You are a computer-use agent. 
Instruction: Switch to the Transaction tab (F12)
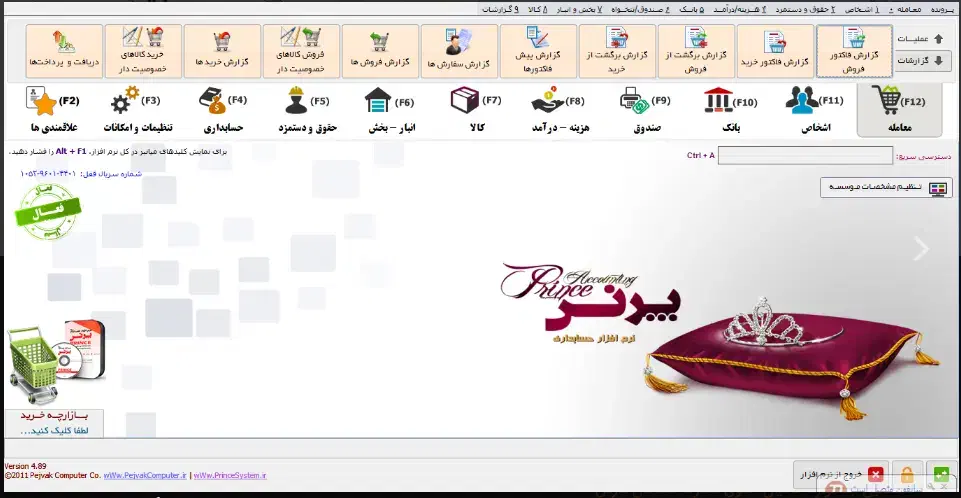[x=898, y=110]
